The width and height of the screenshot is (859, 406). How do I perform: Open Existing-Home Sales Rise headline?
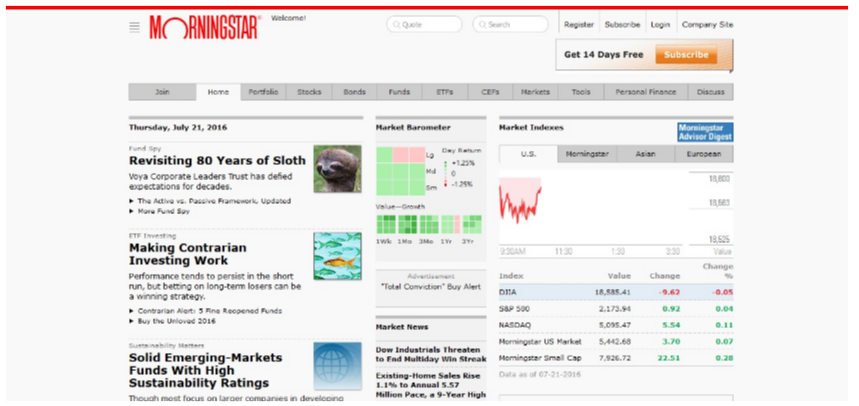431,385
